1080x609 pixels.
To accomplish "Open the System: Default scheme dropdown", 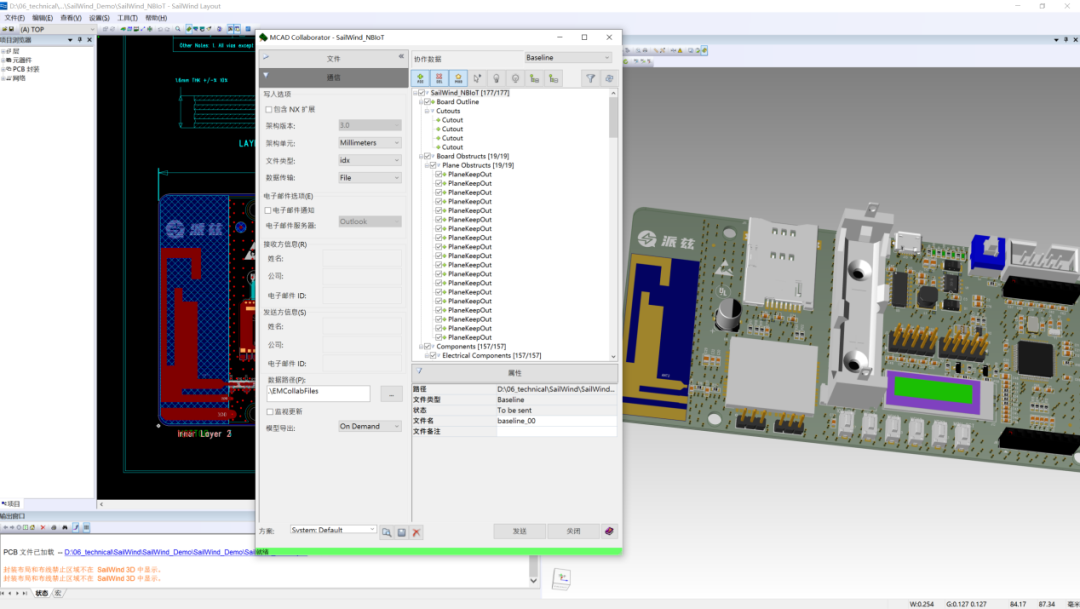I will pyautogui.click(x=333, y=530).
